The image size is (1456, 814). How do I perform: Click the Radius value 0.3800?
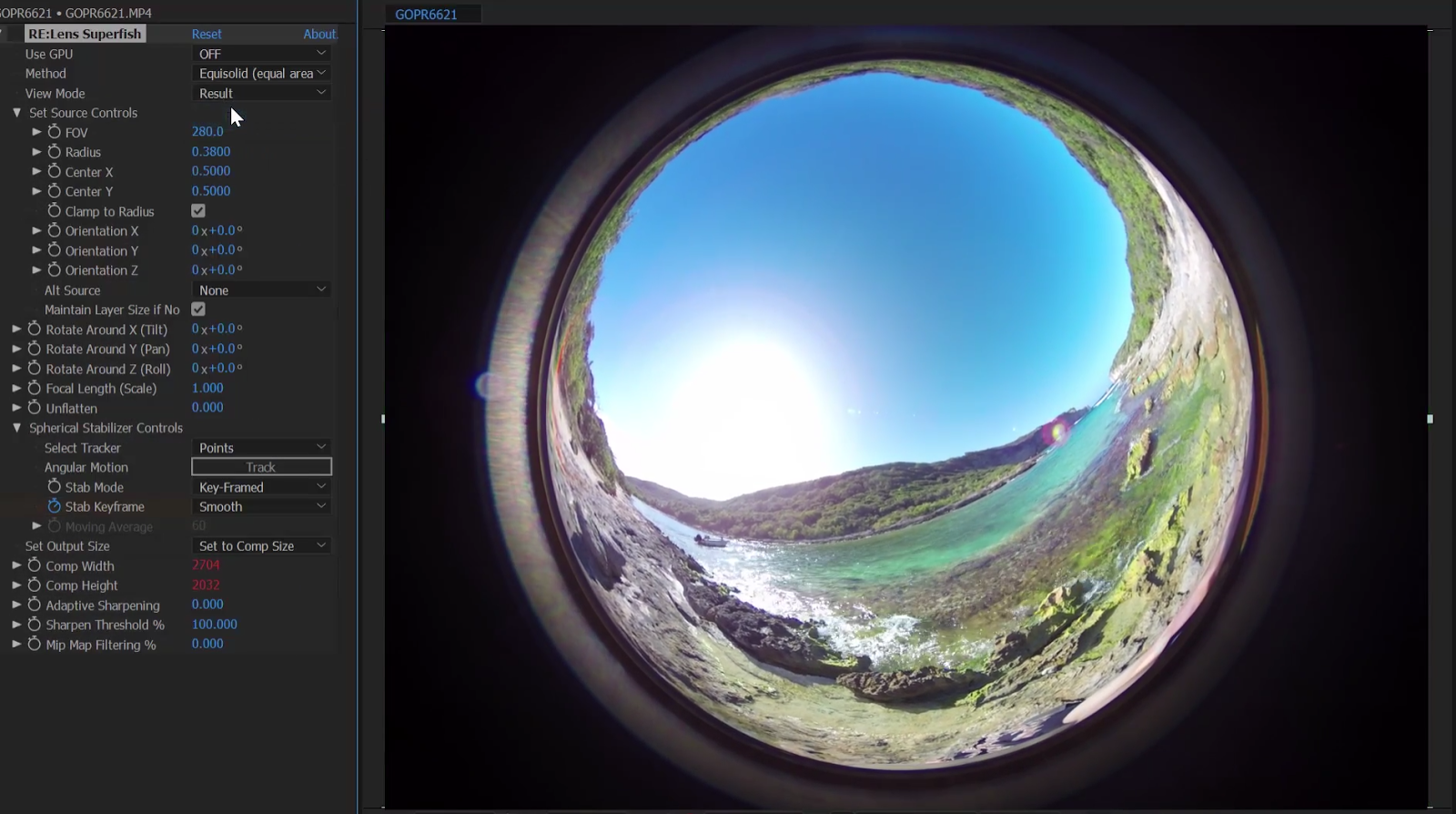click(211, 151)
